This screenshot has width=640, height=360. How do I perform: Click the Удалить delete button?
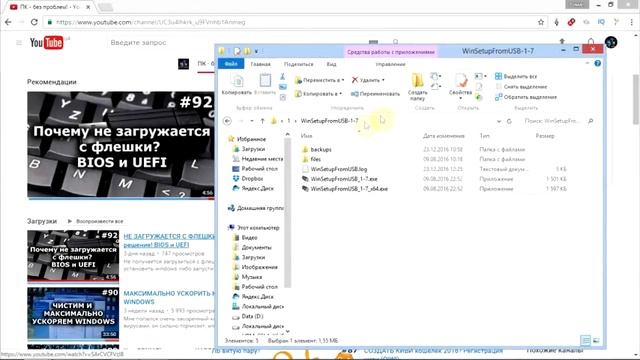coord(368,80)
